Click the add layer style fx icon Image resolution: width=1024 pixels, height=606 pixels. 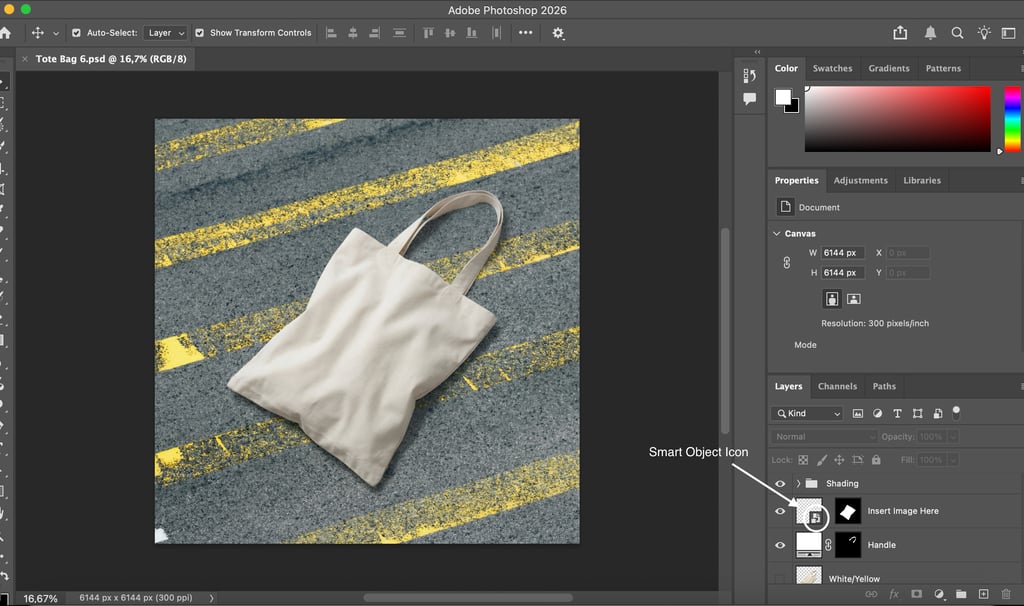pos(894,594)
